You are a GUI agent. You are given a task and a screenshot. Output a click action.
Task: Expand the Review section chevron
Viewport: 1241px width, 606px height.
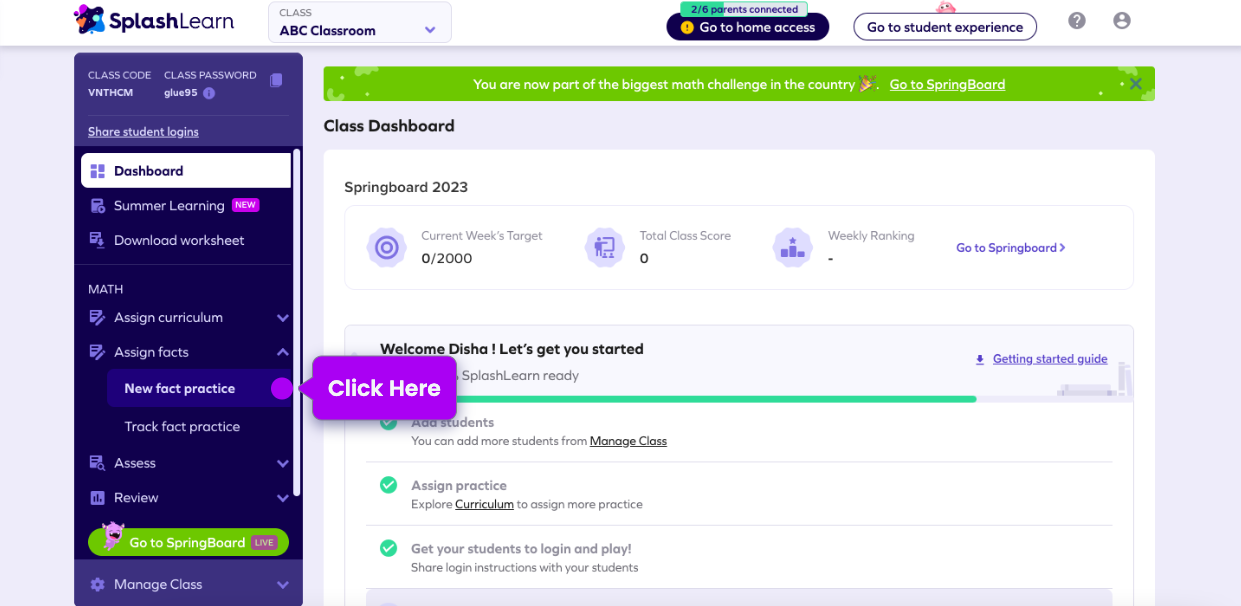283,498
